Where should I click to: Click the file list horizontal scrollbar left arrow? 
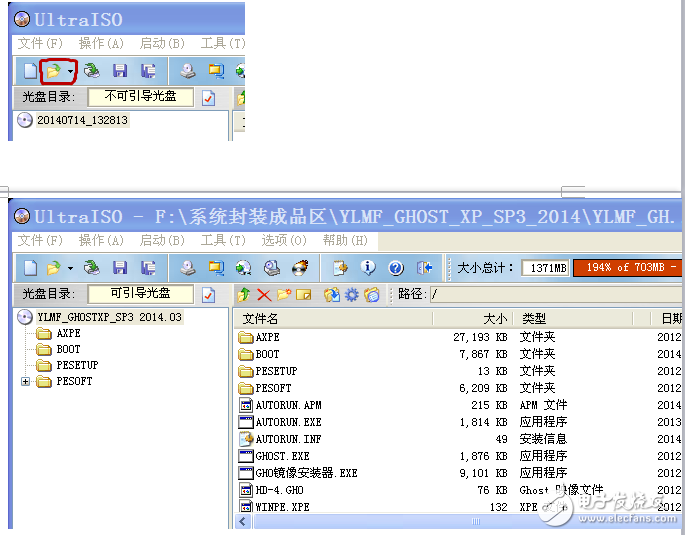tap(243, 521)
